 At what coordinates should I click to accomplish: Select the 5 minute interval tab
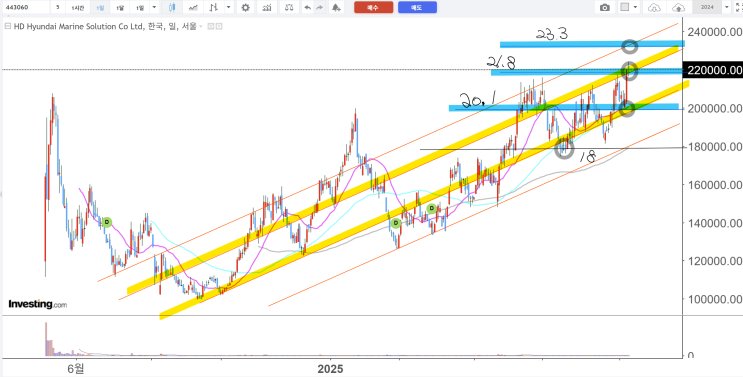tap(57, 8)
